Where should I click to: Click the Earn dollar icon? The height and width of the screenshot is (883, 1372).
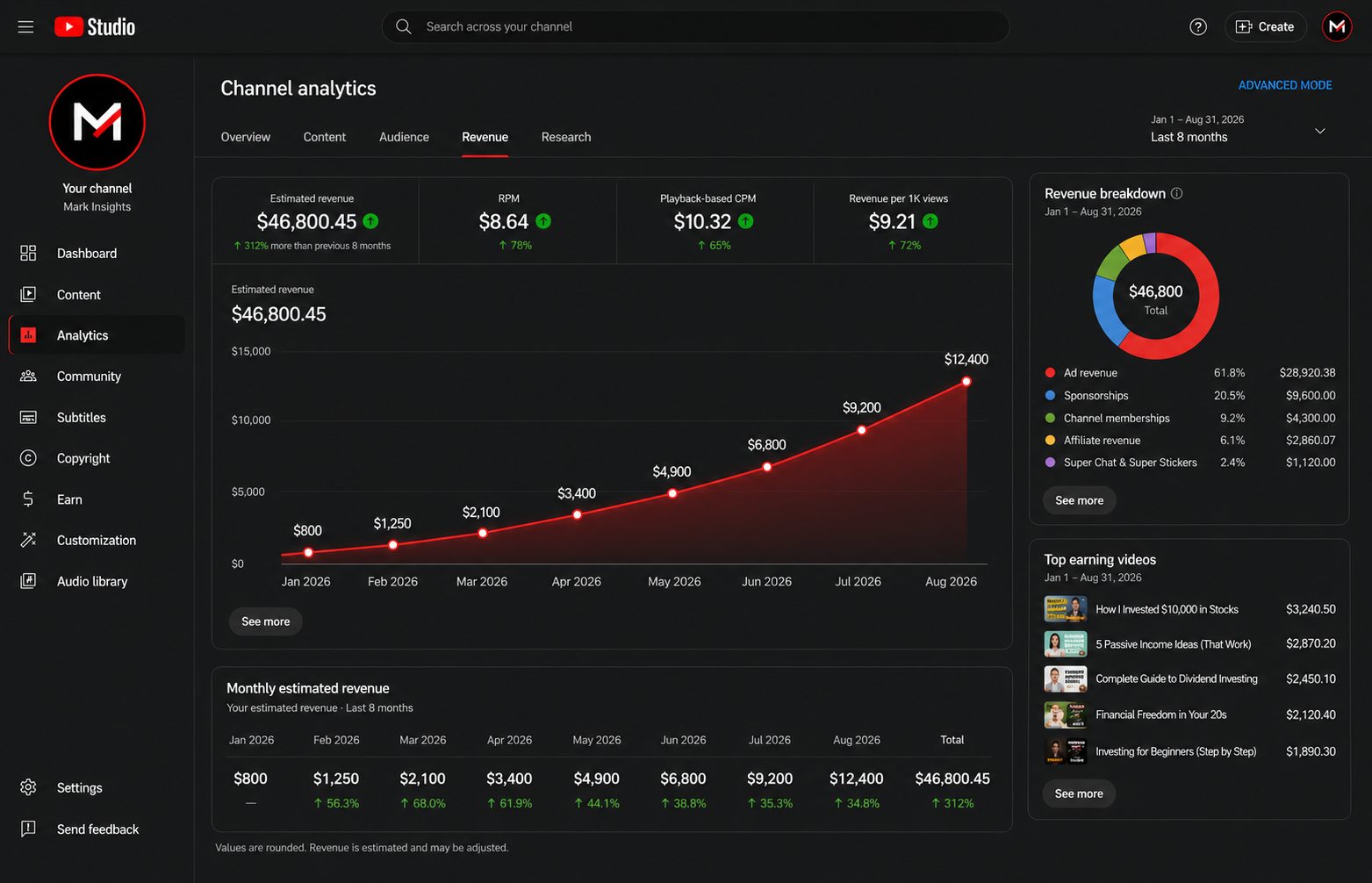(28, 499)
